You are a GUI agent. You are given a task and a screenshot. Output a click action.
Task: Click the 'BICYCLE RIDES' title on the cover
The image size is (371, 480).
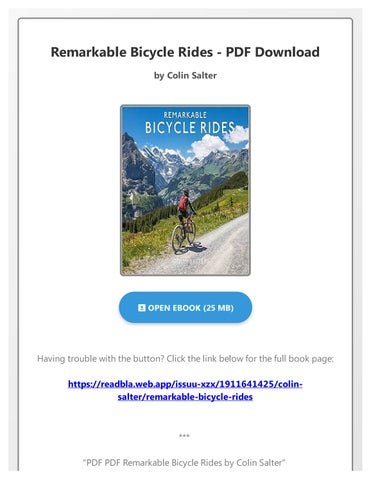point(189,128)
